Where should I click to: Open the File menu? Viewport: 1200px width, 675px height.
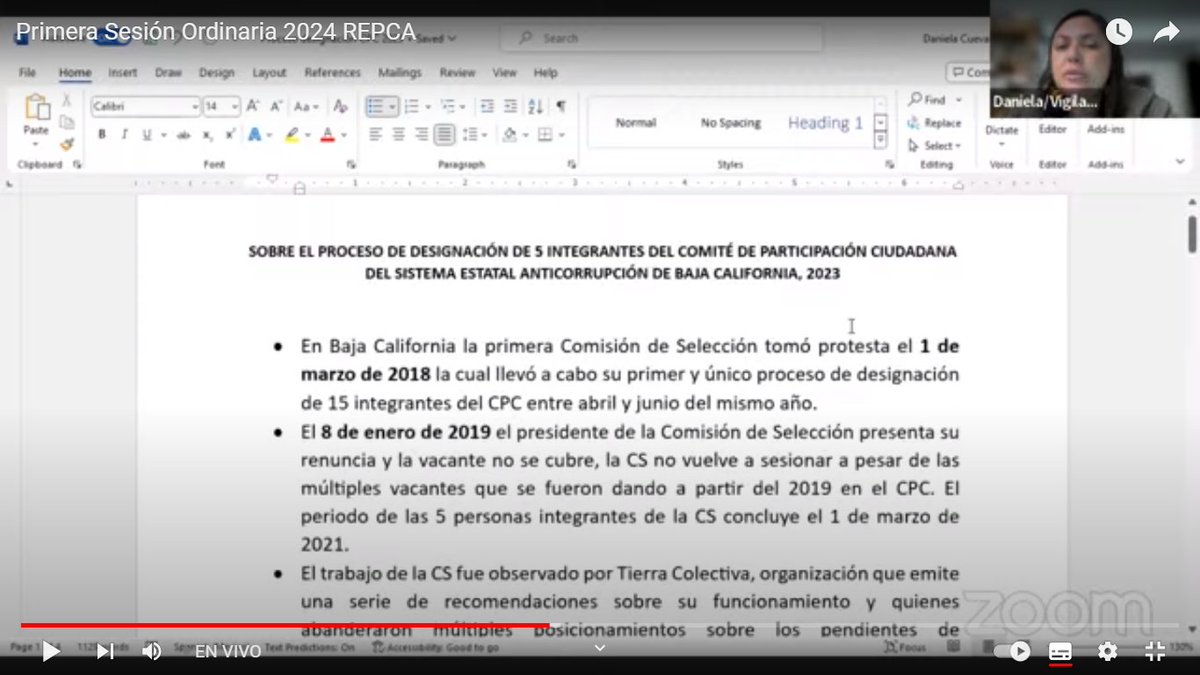coord(27,73)
